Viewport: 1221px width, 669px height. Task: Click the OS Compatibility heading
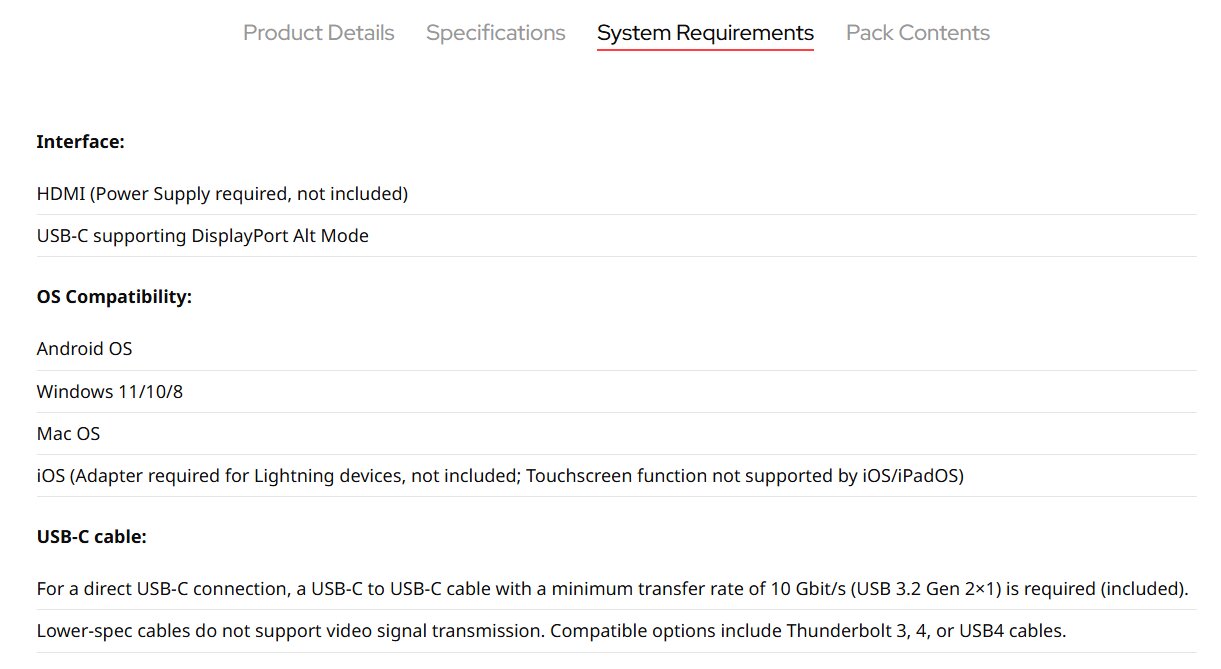[x=114, y=297]
